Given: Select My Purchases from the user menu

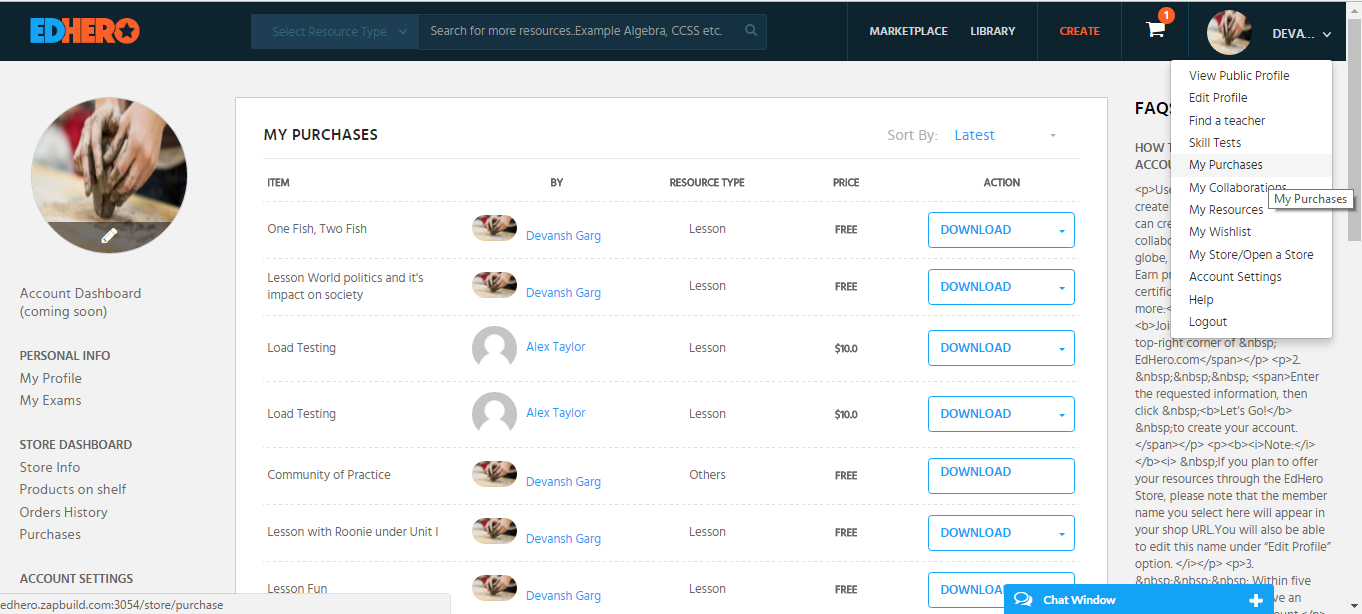Looking at the screenshot, I should click(x=1225, y=165).
